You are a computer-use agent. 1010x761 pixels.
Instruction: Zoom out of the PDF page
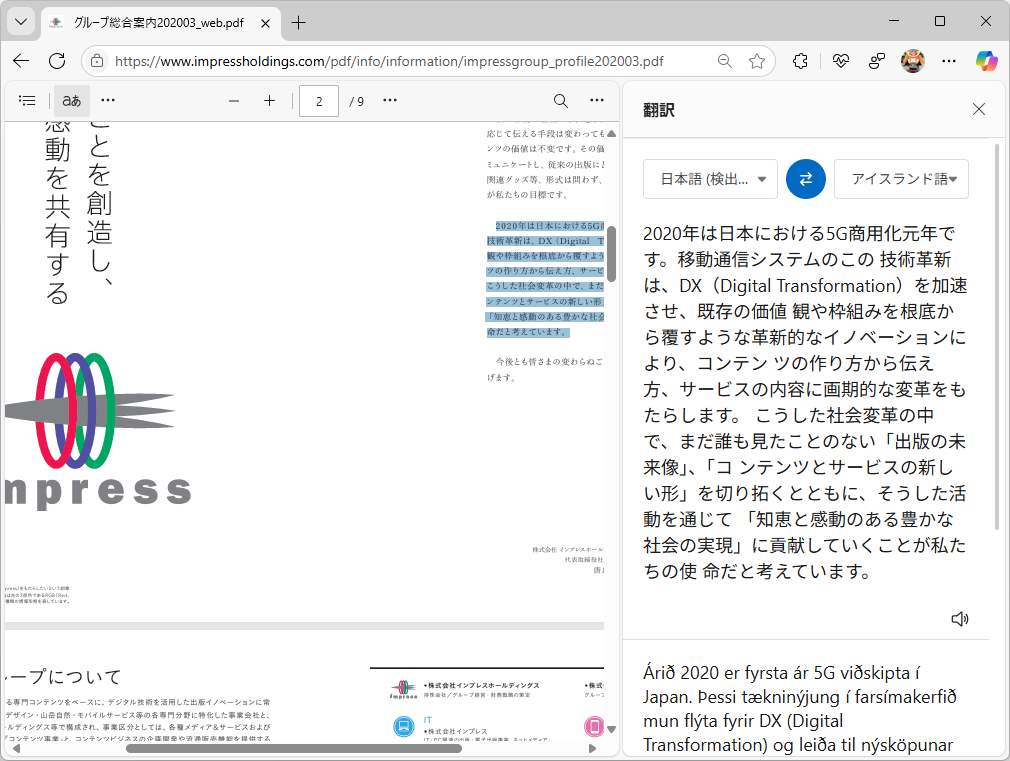(233, 100)
